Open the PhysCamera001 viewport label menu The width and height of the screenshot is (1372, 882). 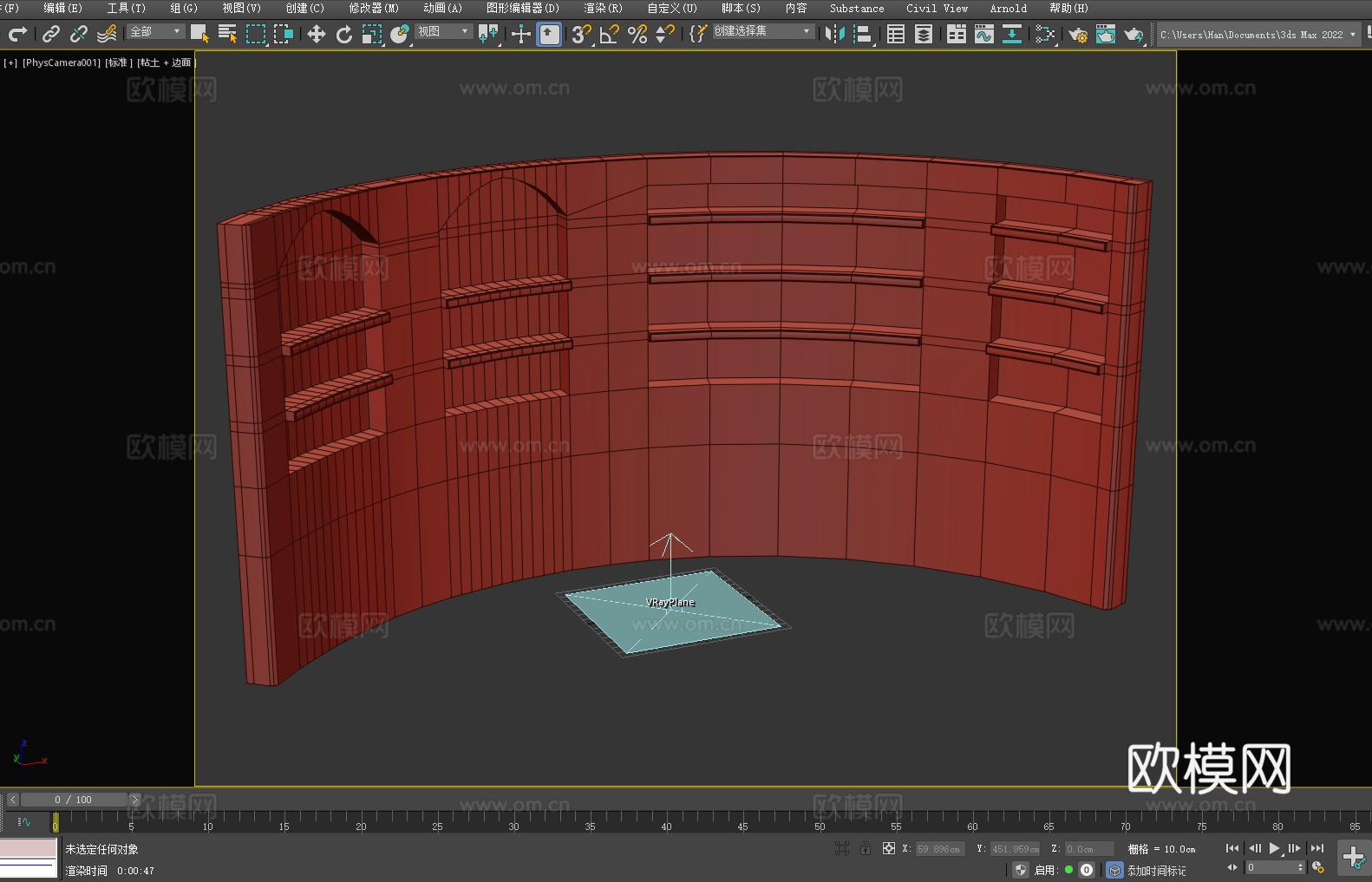coord(62,62)
